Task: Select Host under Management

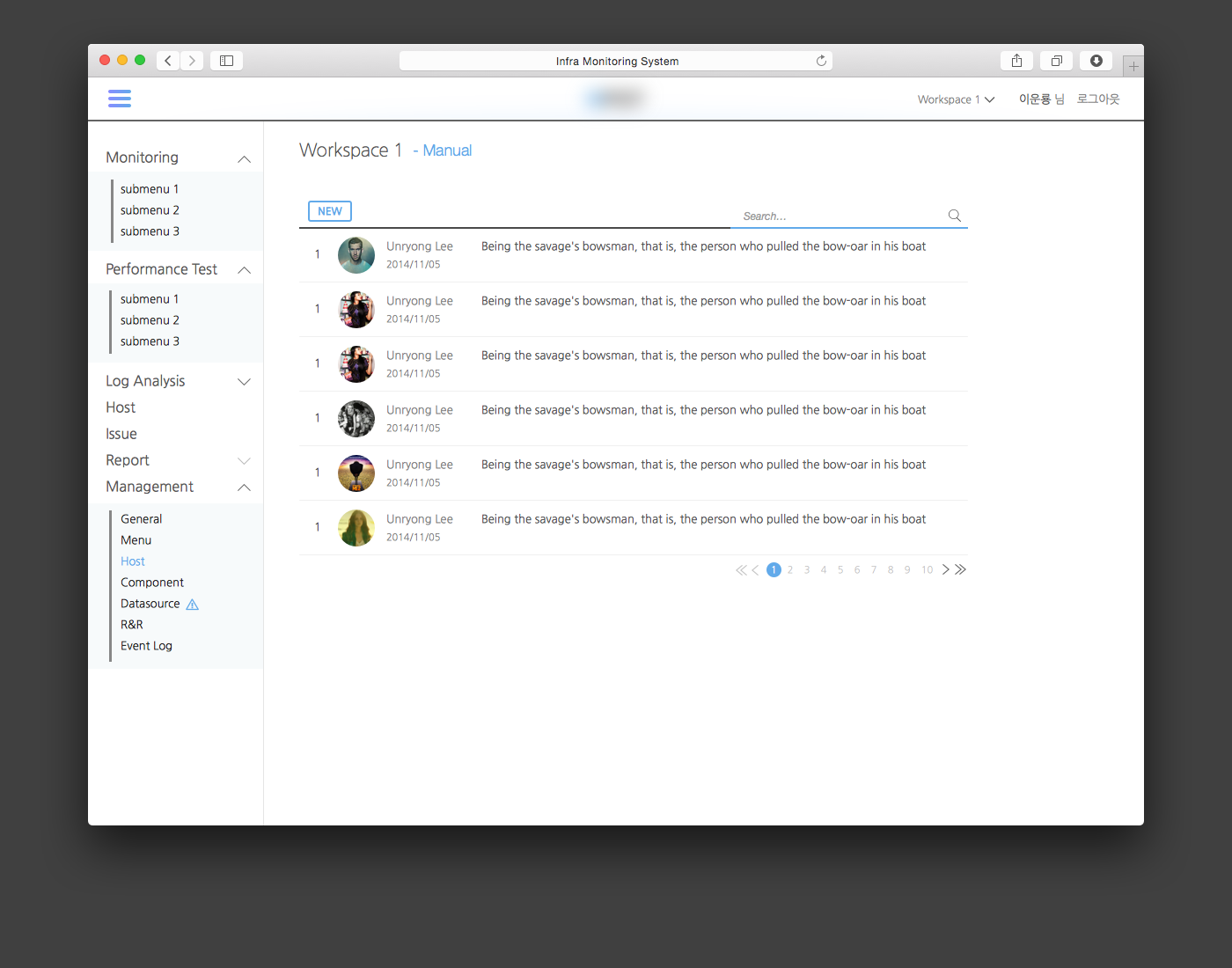Action: pyautogui.click(x=133, y=561)
